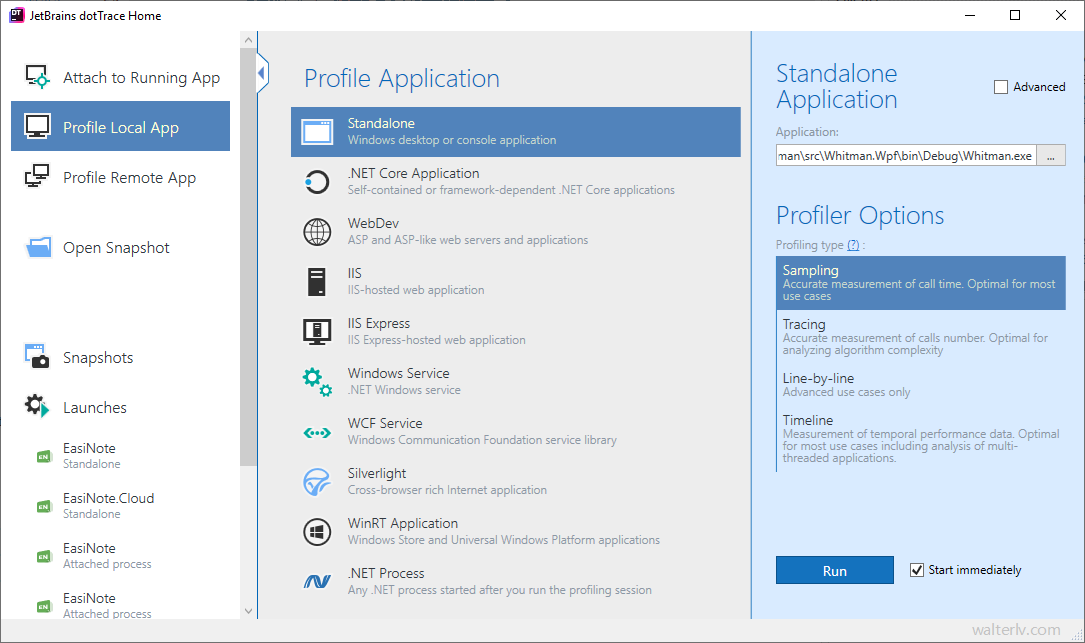Click the Attach to Running App icon
The image size is (1085, 643).
tap(37, 77)
